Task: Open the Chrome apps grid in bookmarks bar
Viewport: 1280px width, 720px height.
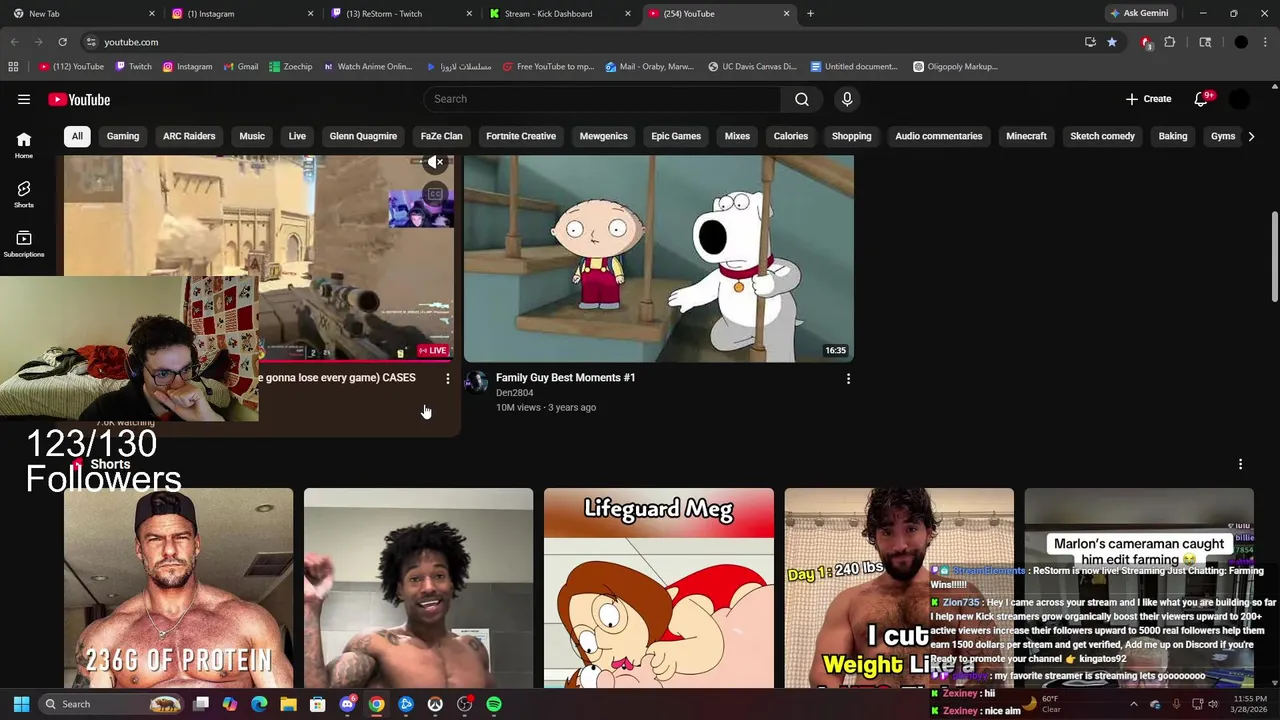Action: point(13,67)
